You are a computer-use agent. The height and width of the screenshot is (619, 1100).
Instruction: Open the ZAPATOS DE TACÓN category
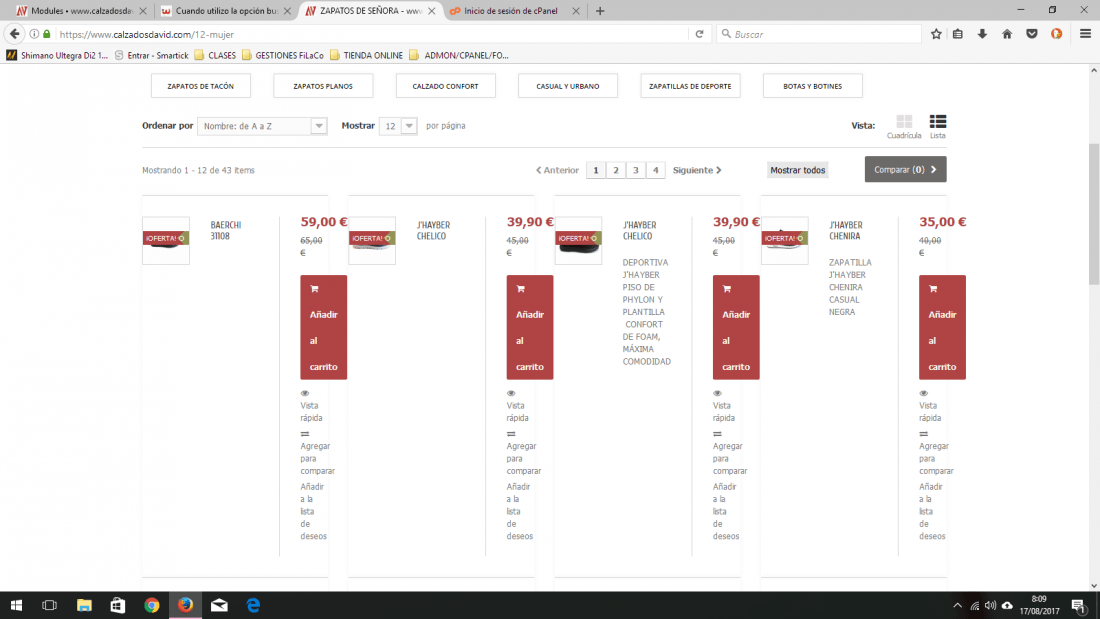[x=201, y=86]
